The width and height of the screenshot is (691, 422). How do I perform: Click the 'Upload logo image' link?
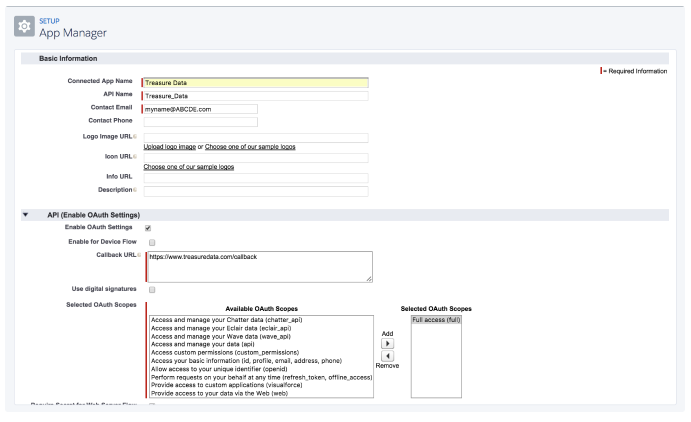169,147
